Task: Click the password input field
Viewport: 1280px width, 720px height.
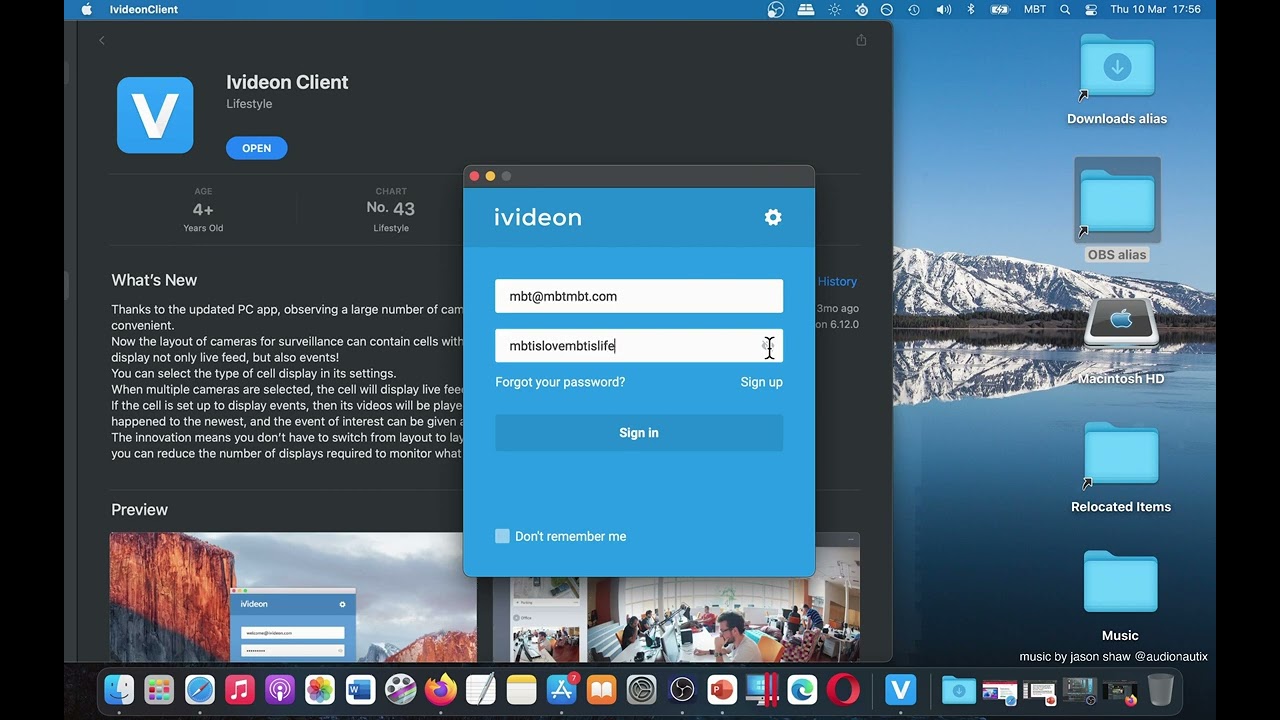Action: coord(639,346)
